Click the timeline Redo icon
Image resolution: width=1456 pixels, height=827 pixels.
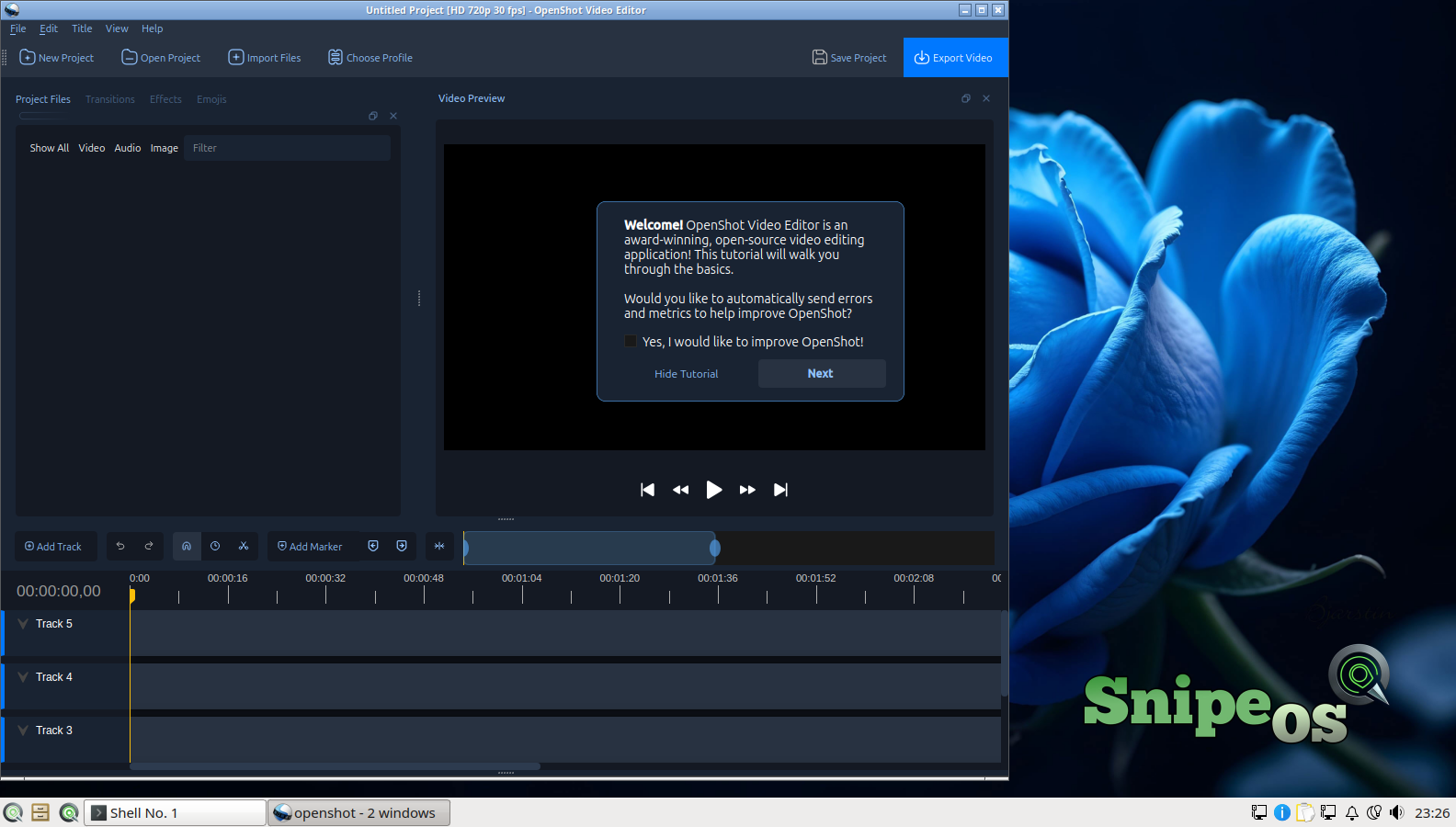click(149, 546)
